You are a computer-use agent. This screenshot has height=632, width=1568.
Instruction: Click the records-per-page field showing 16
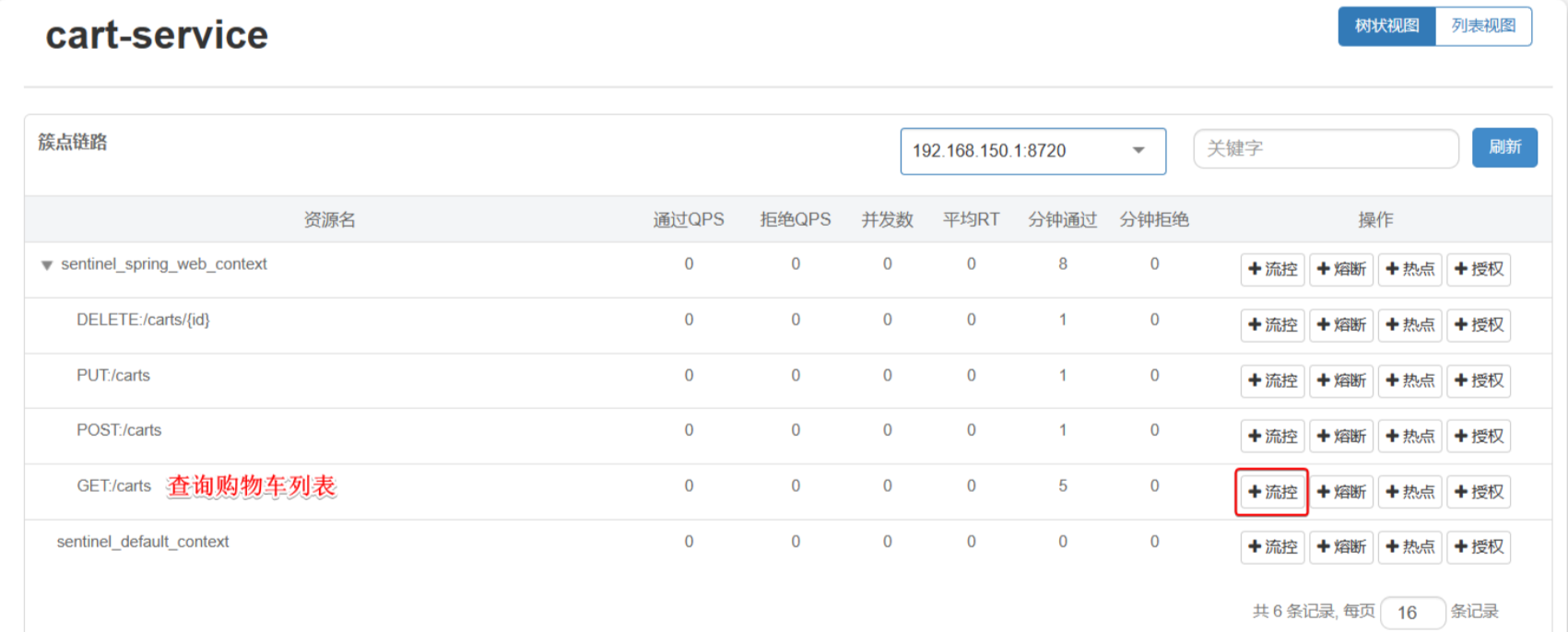(x=1412, y=613)
